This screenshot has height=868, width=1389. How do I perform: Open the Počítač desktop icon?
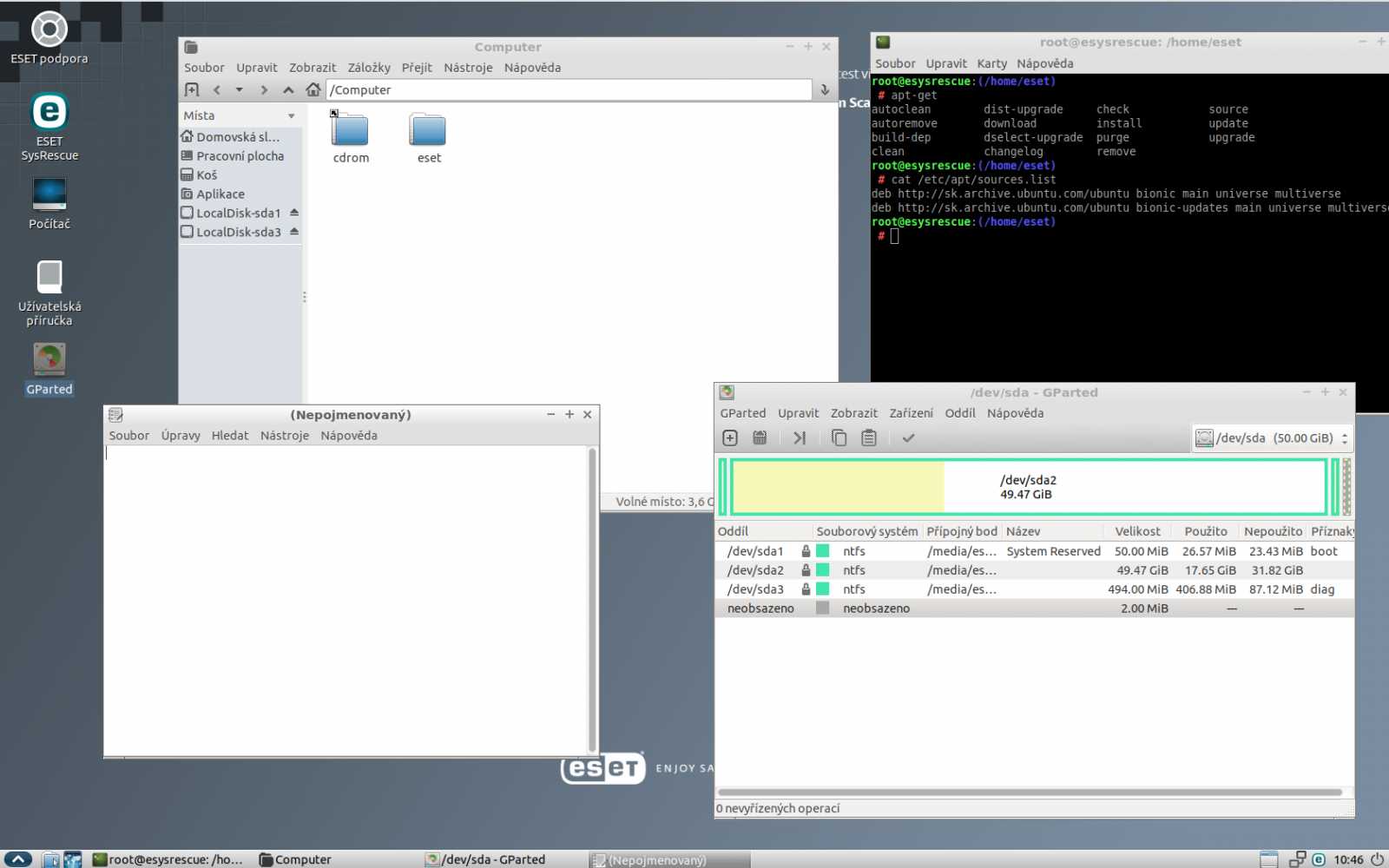[49, 203]
